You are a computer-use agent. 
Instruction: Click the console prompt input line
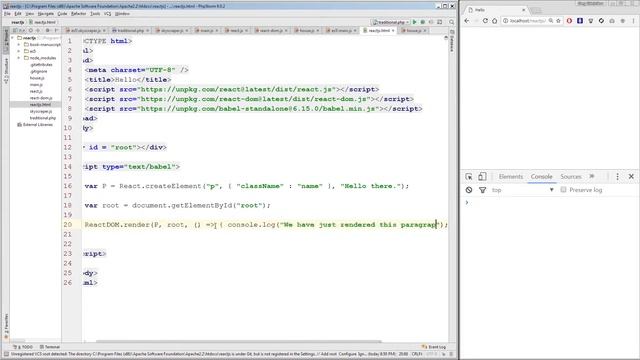coord(550,203)
